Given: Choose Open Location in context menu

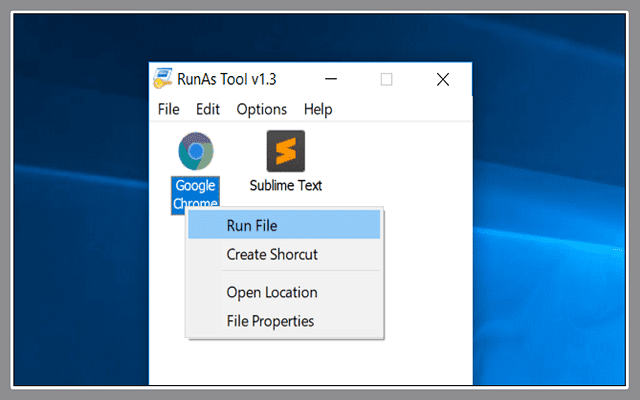Looking at the screenshot, I should point(284,292).
